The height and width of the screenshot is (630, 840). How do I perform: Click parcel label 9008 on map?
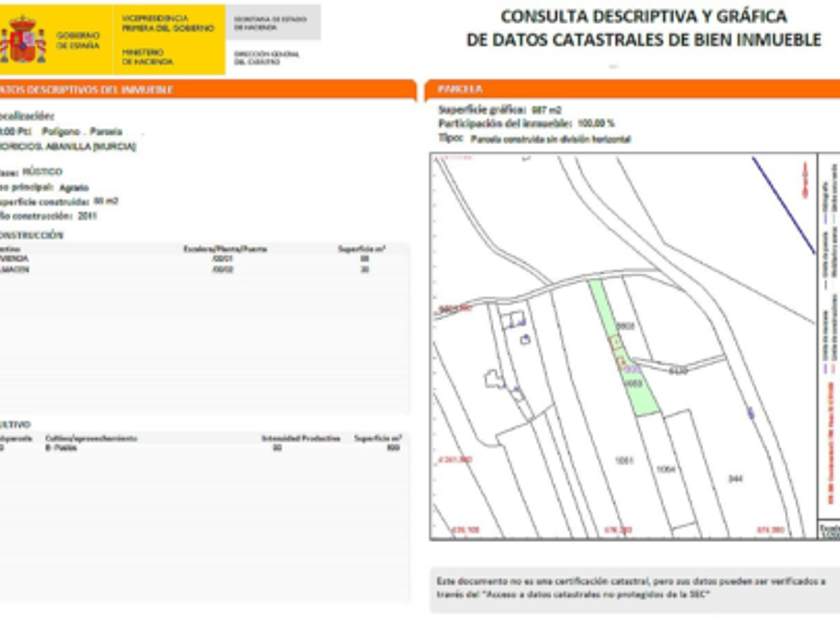tap(626, 326)
